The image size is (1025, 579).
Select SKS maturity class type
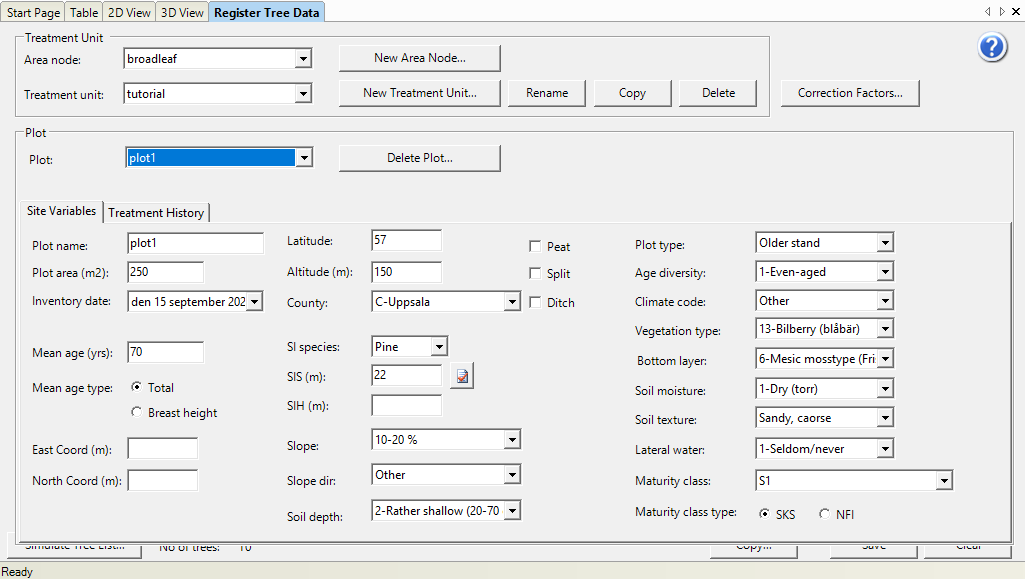[x=764, y=514]
